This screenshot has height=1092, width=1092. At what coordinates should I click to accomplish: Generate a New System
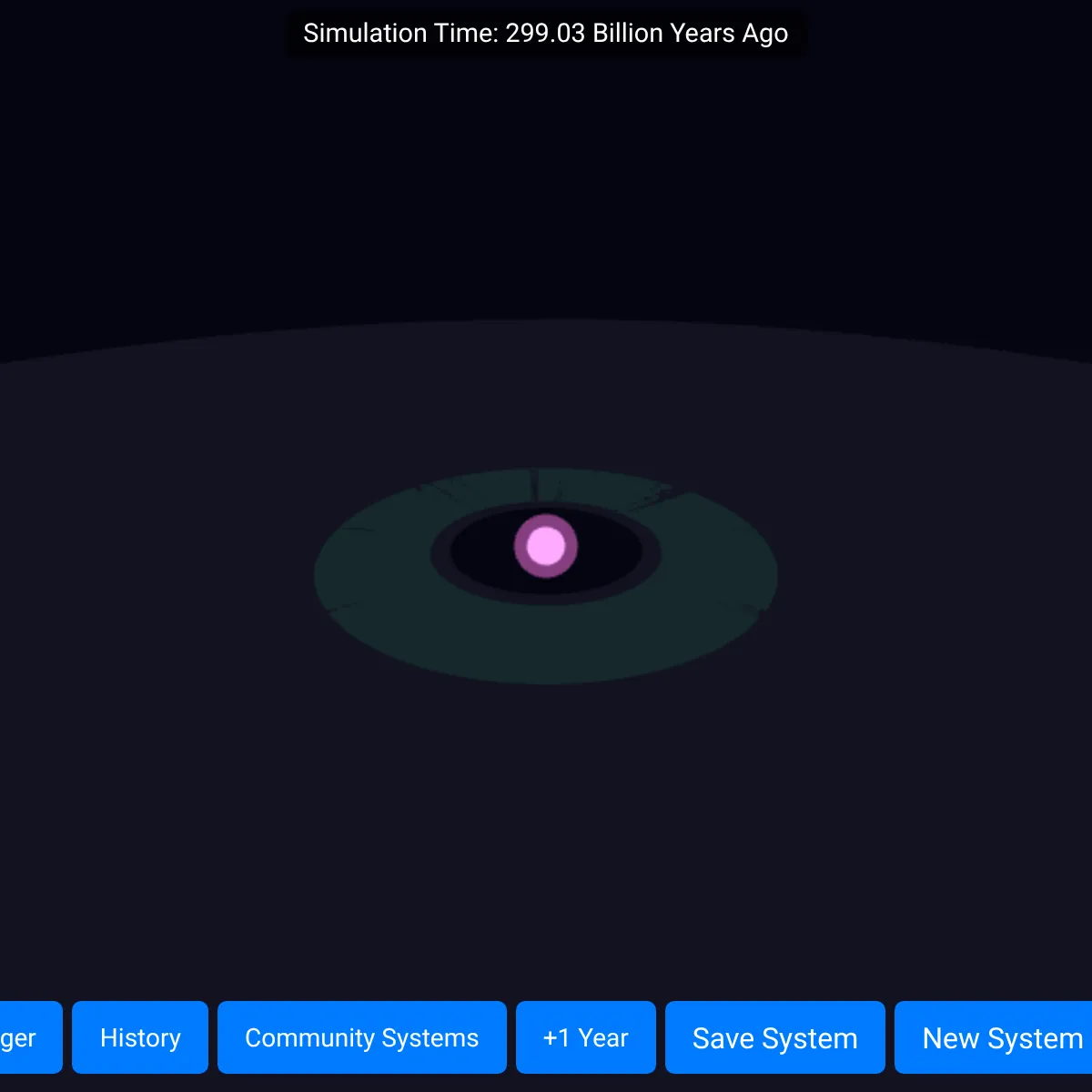coord(994,1037)
